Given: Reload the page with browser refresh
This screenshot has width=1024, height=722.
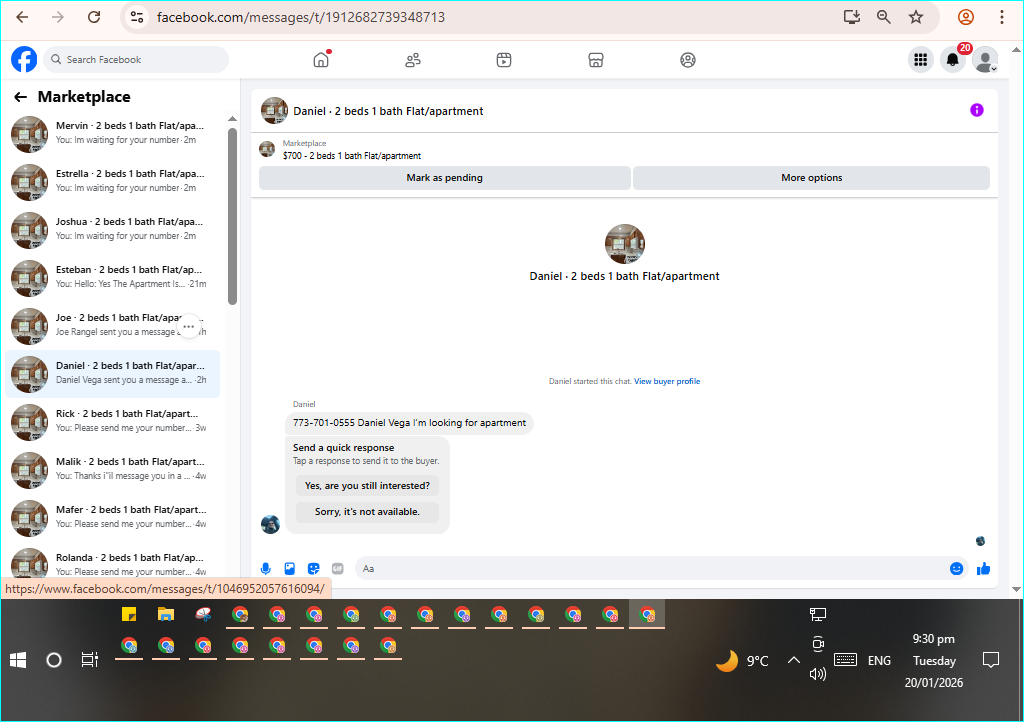Looking at the screenshot, I should point(94,17).
